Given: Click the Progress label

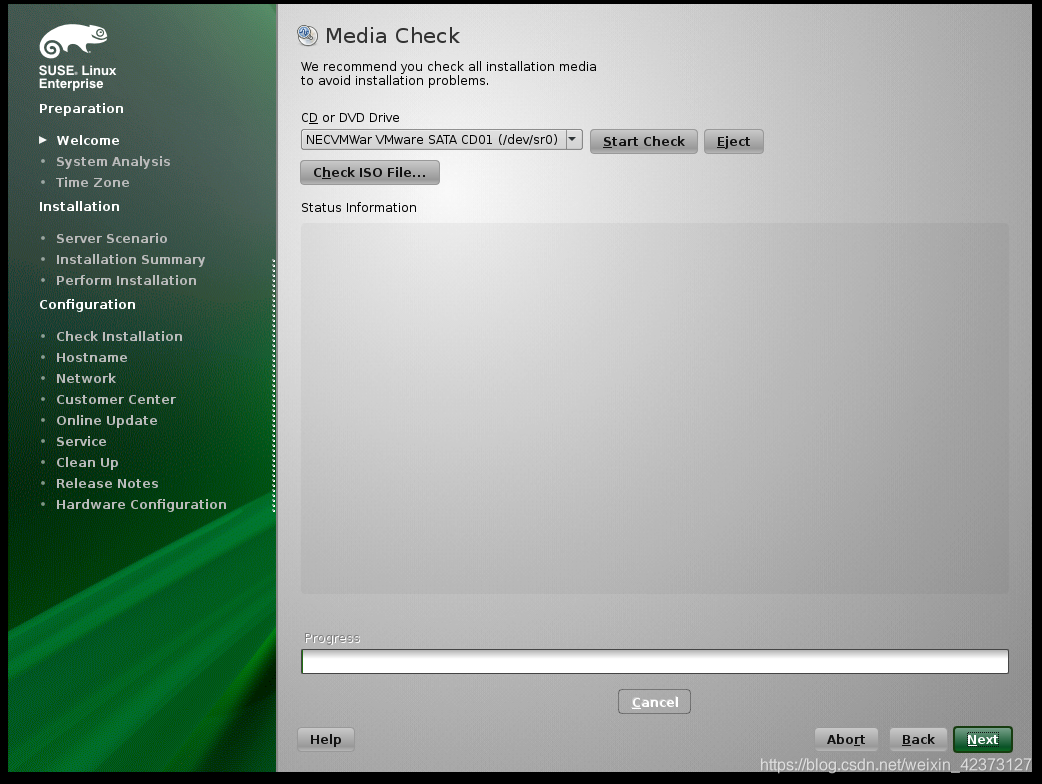Looking at the screenshot, I should pos(332,638).
